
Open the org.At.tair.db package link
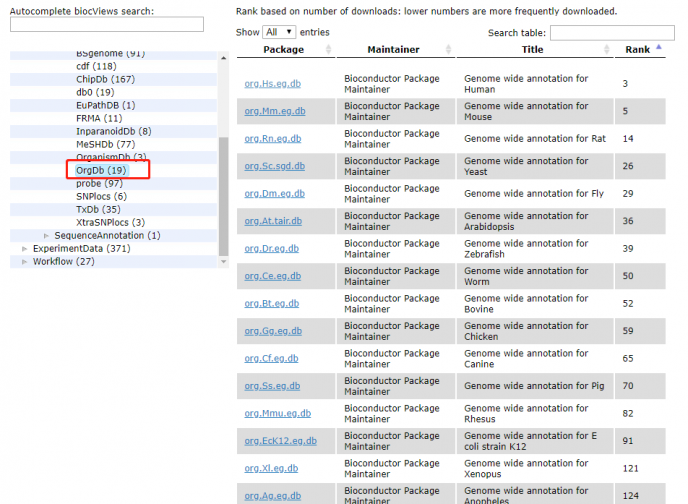pos(273,221)
